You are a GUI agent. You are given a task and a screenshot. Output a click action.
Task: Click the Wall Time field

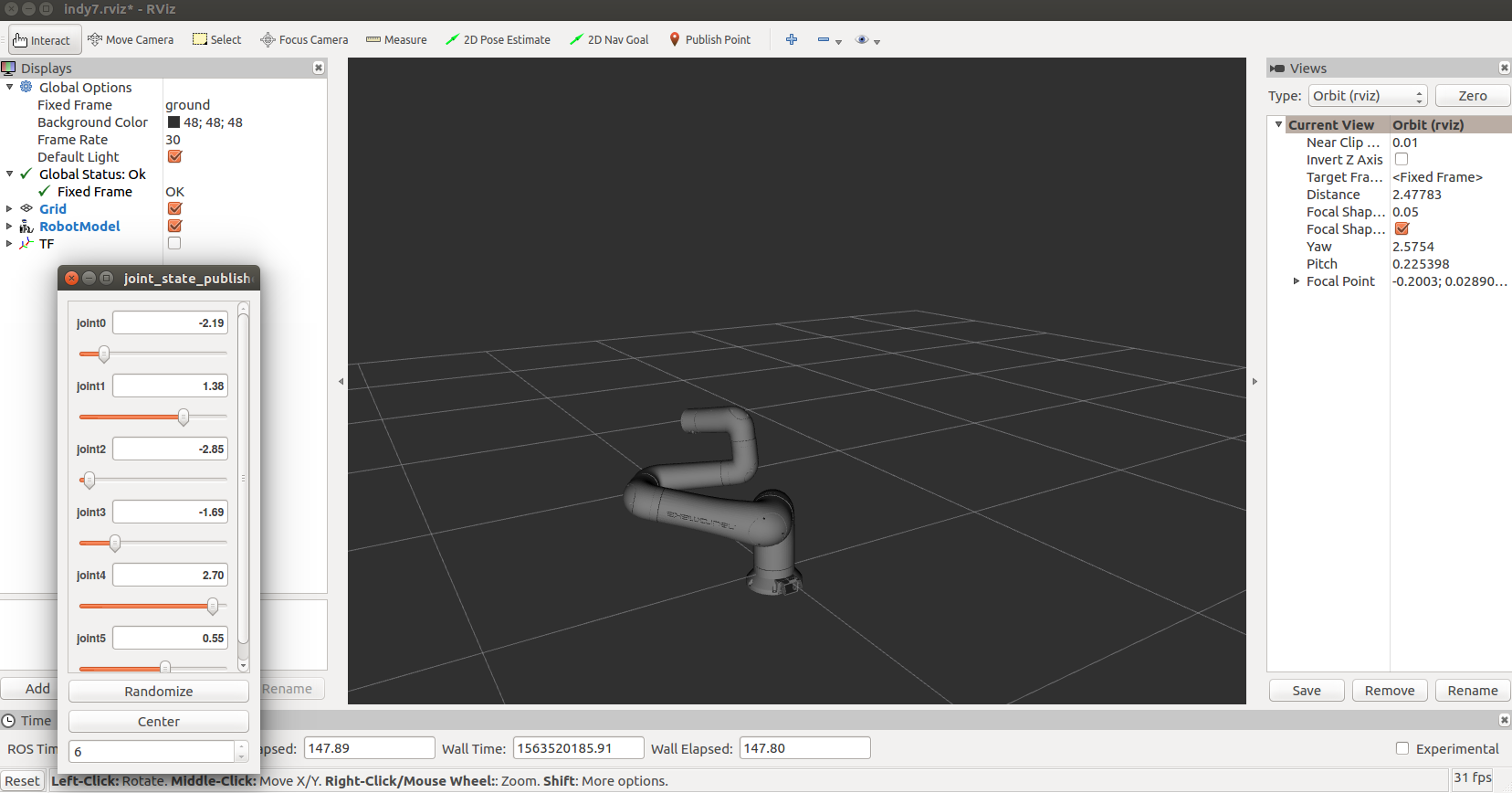pyautogui.click(x=578, y=748)
